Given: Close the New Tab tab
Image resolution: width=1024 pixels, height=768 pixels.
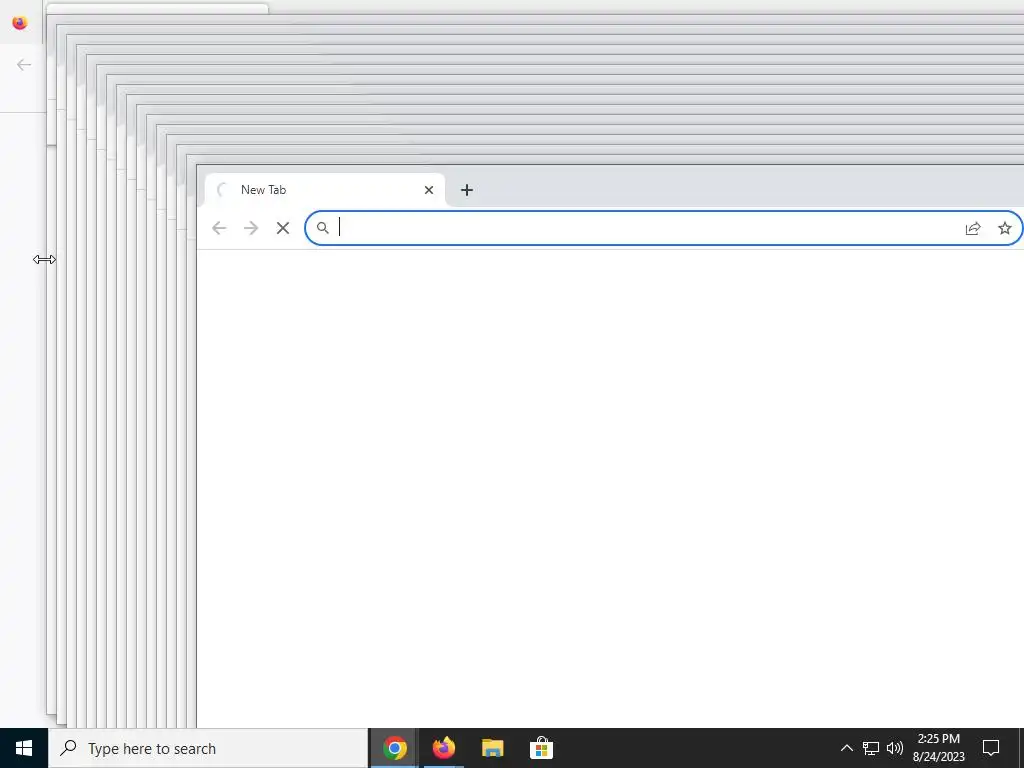Looking at the screenshot, I should coord(428,190).
